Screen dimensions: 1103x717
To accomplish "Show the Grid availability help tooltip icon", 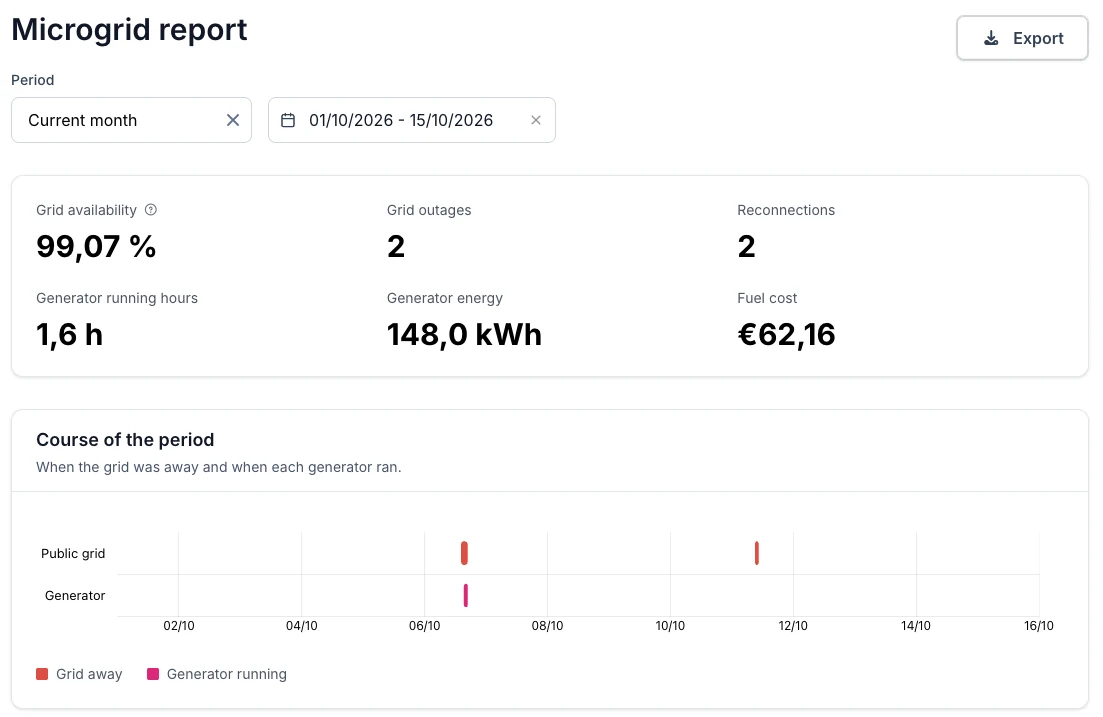I will 151,210.
